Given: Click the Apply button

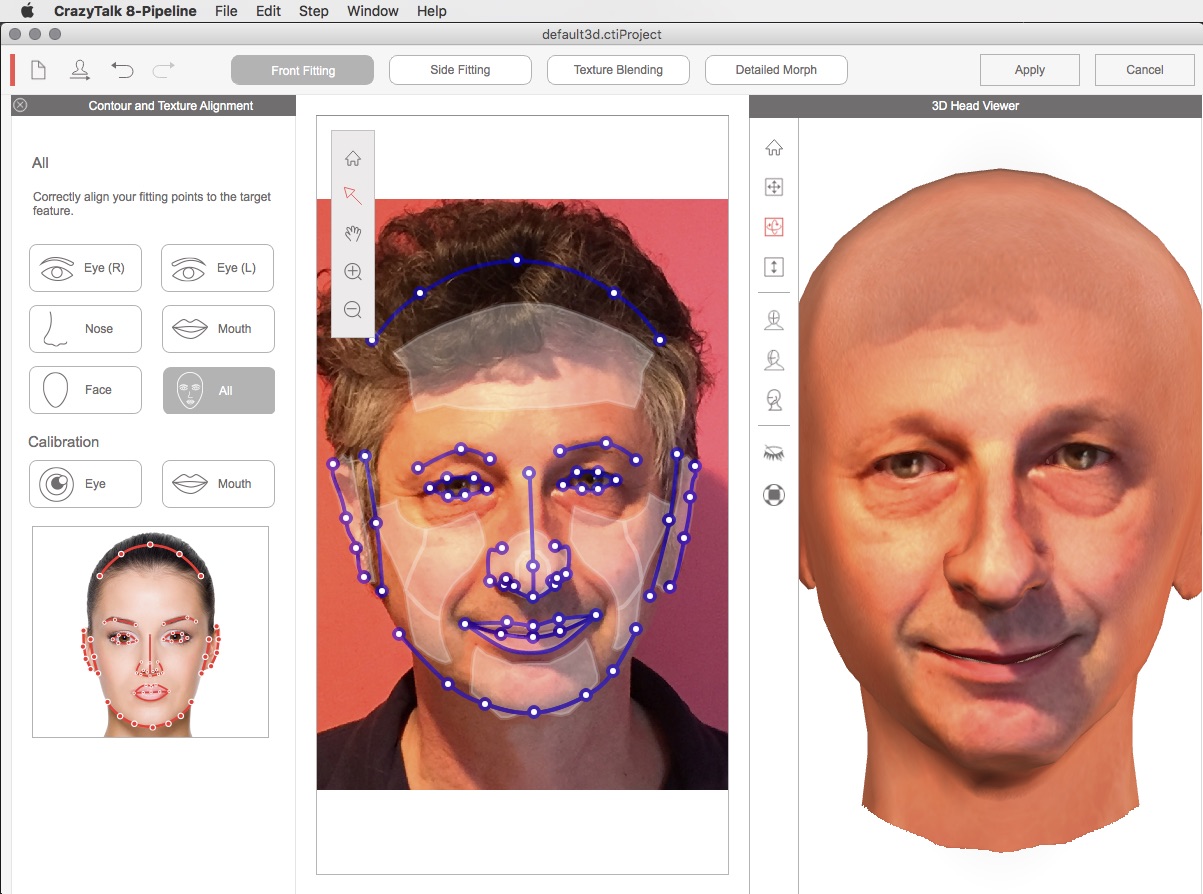Looking at the screenshot, I should [x=1029, y=70].
